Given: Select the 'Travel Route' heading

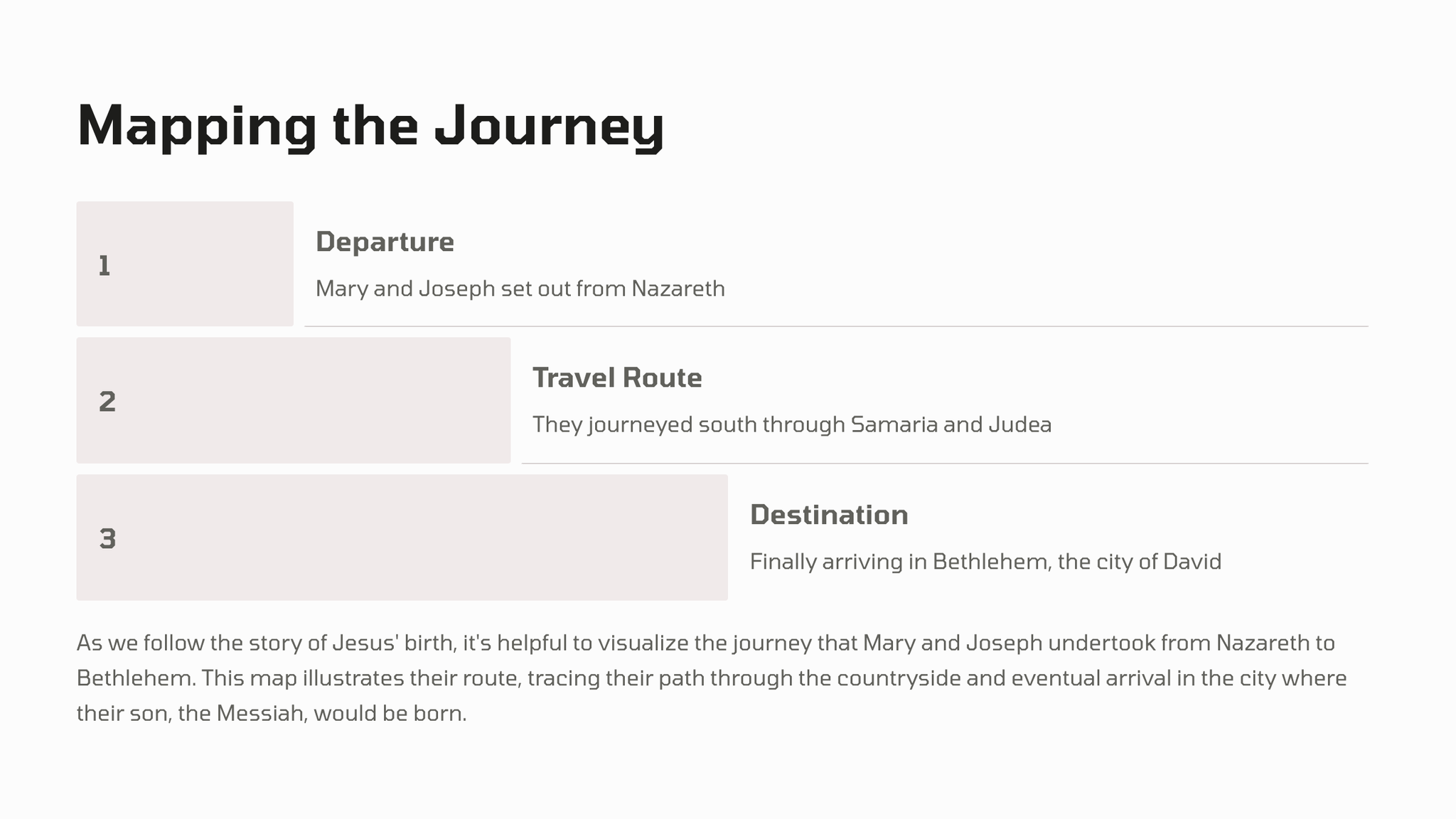Looking at the screenshot, I should pyautogui.click(x=617, y=378).
